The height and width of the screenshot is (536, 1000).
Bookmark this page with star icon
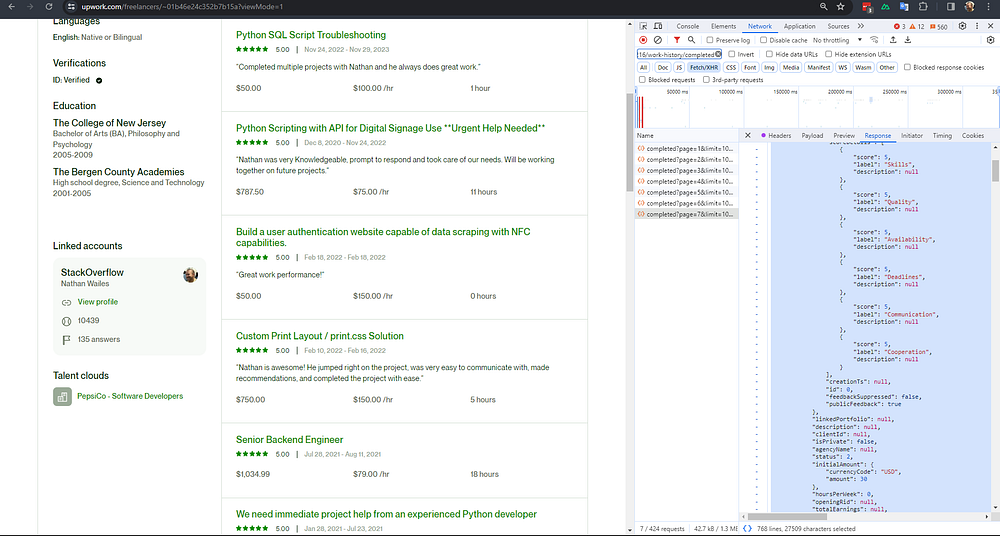coord(841,6)
